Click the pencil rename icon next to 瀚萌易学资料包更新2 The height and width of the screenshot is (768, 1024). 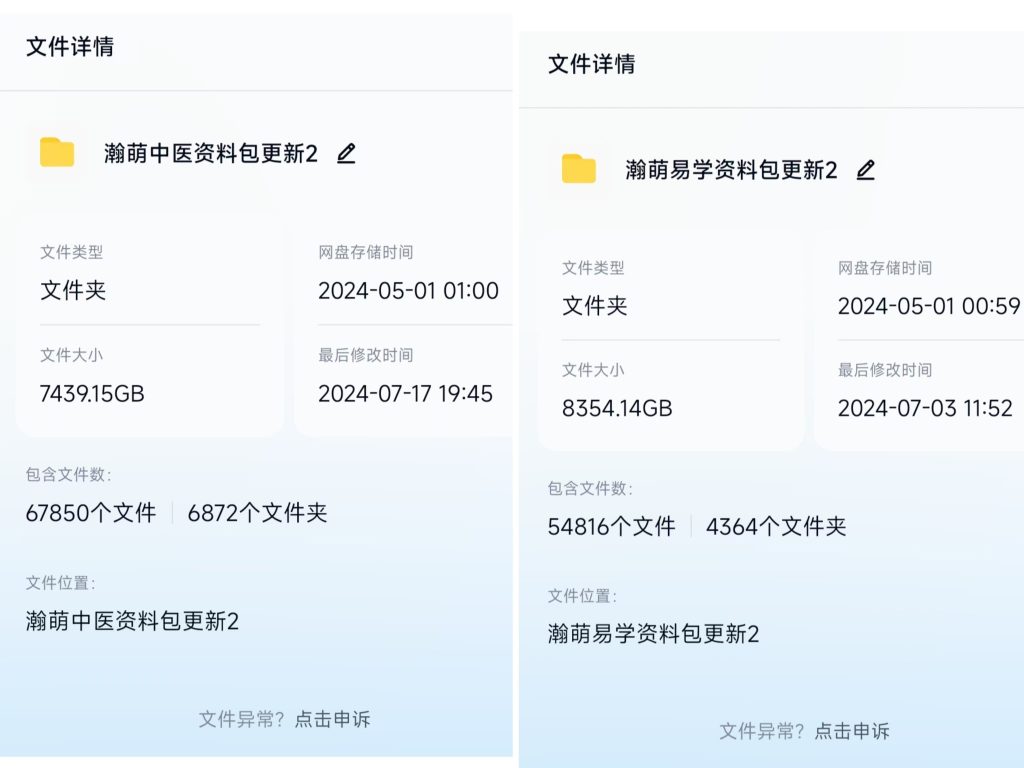(865, 170)
